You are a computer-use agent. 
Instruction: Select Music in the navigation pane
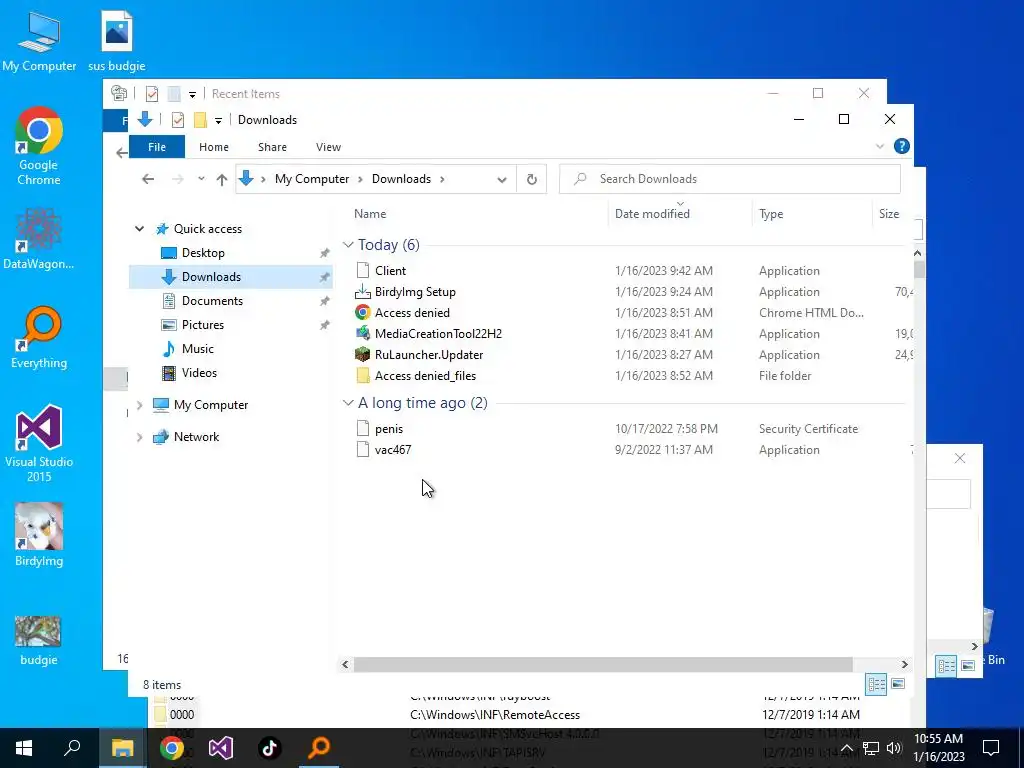click(x=197, y=349)
